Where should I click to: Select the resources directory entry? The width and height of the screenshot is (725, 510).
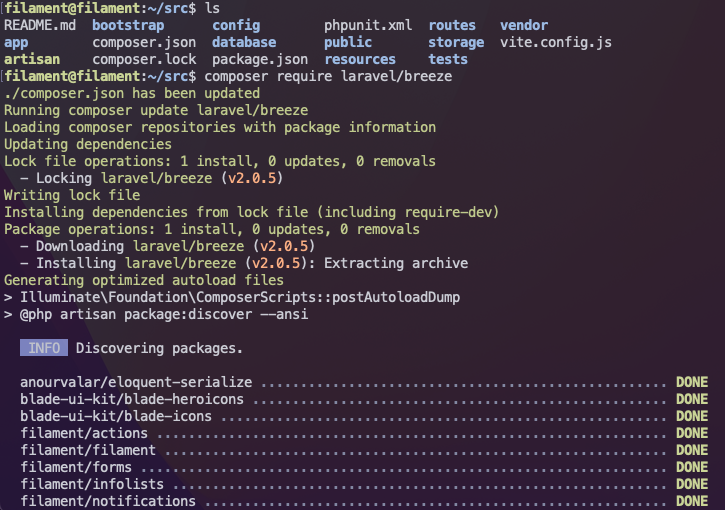(x=360, y=60)
